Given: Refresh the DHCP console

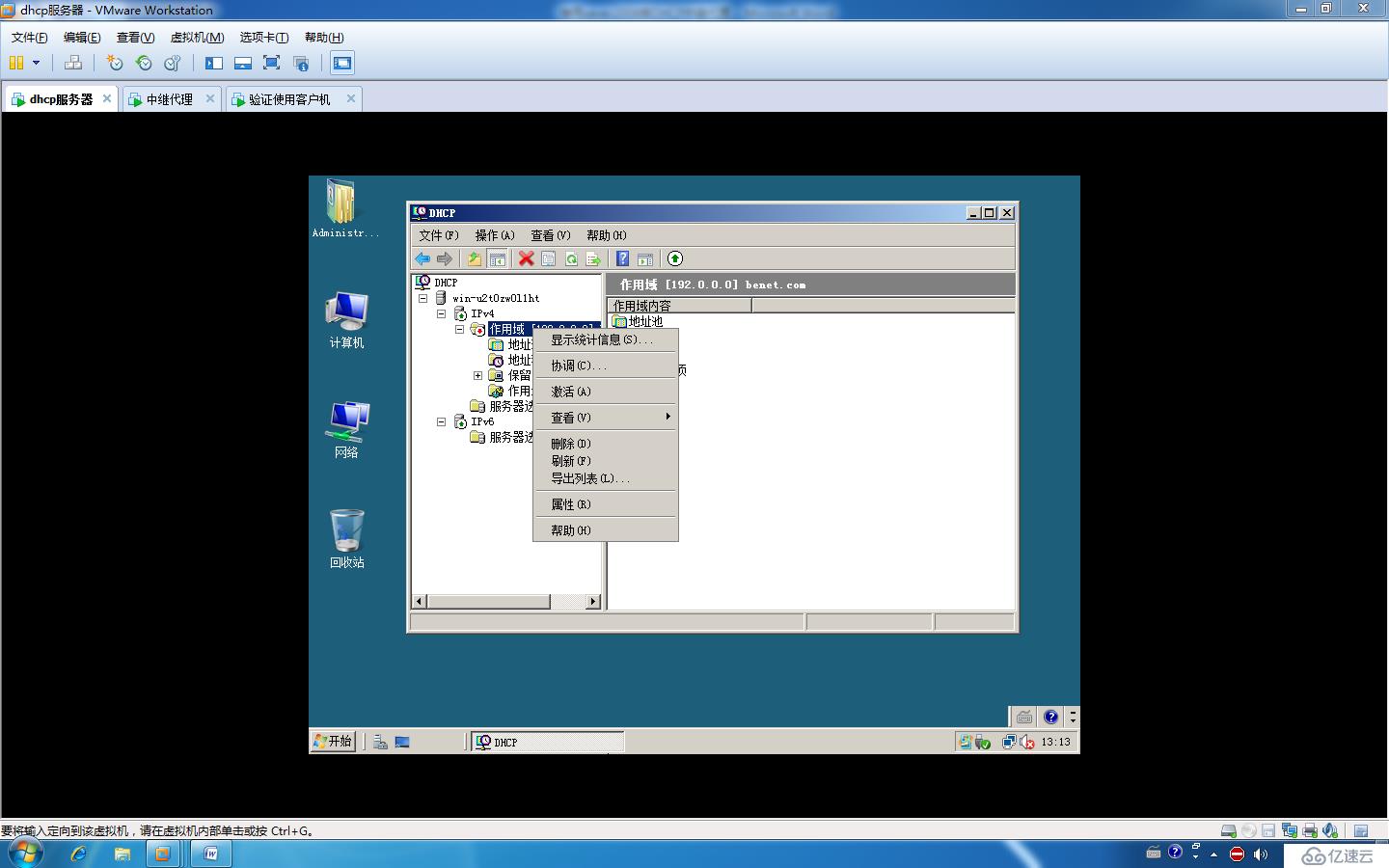Looking at the screenshot, I should point(571,258).
